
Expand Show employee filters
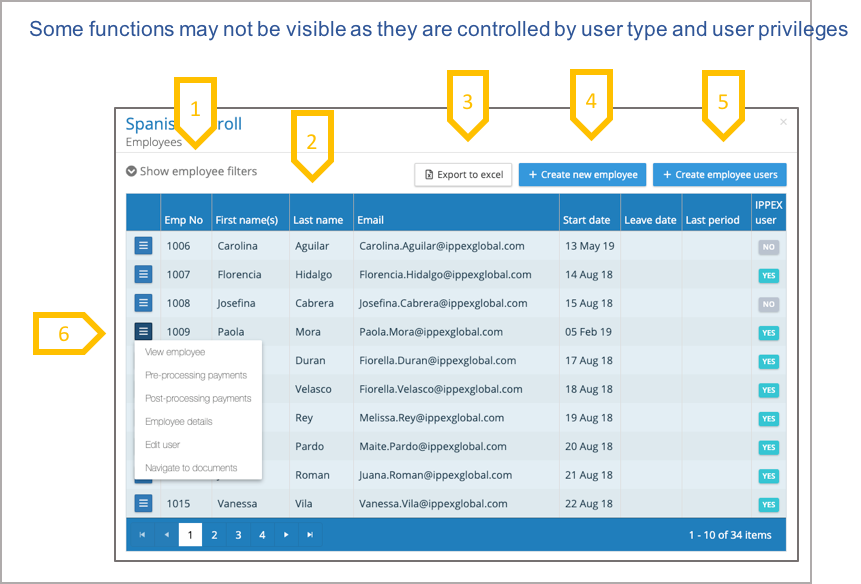tap(191, 172)
